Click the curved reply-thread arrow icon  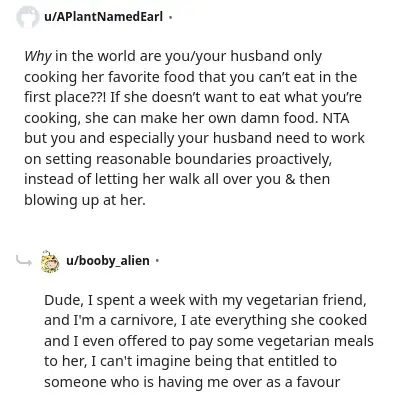click(x=24, y=261)
